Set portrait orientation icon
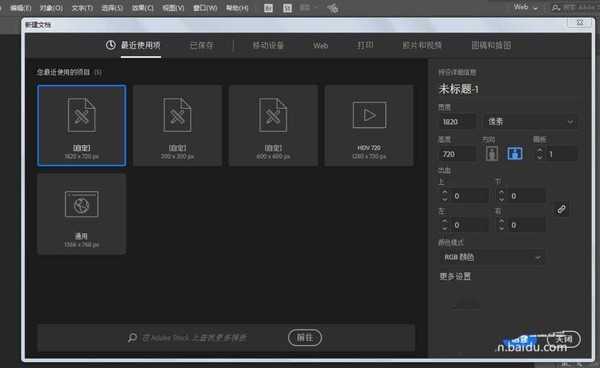600x368 pixels. coord(492,154)
